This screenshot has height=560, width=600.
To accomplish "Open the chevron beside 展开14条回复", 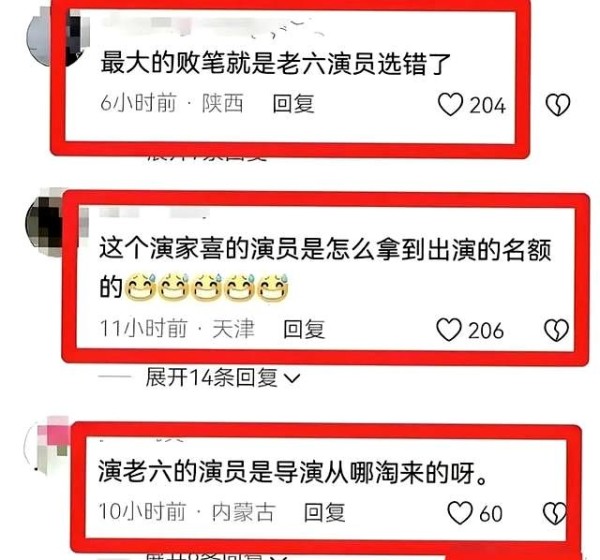I will click(292, 379).
